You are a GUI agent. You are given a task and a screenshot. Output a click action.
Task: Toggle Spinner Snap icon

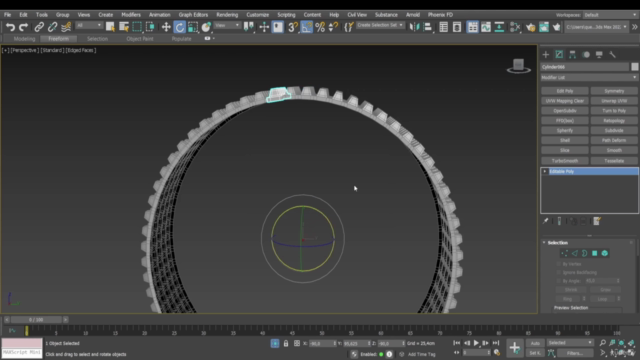(x=333, y=27)
